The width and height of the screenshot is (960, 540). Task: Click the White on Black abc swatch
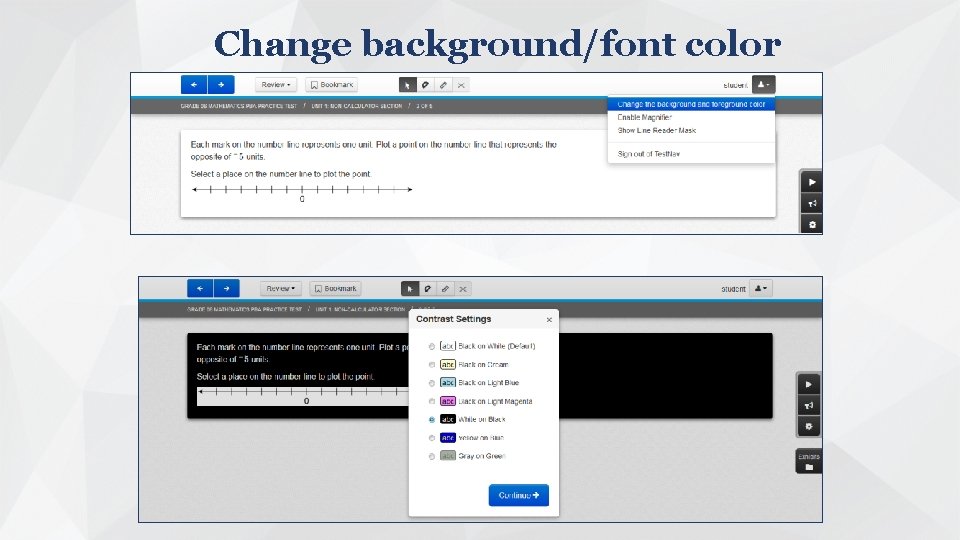[448, 419]
